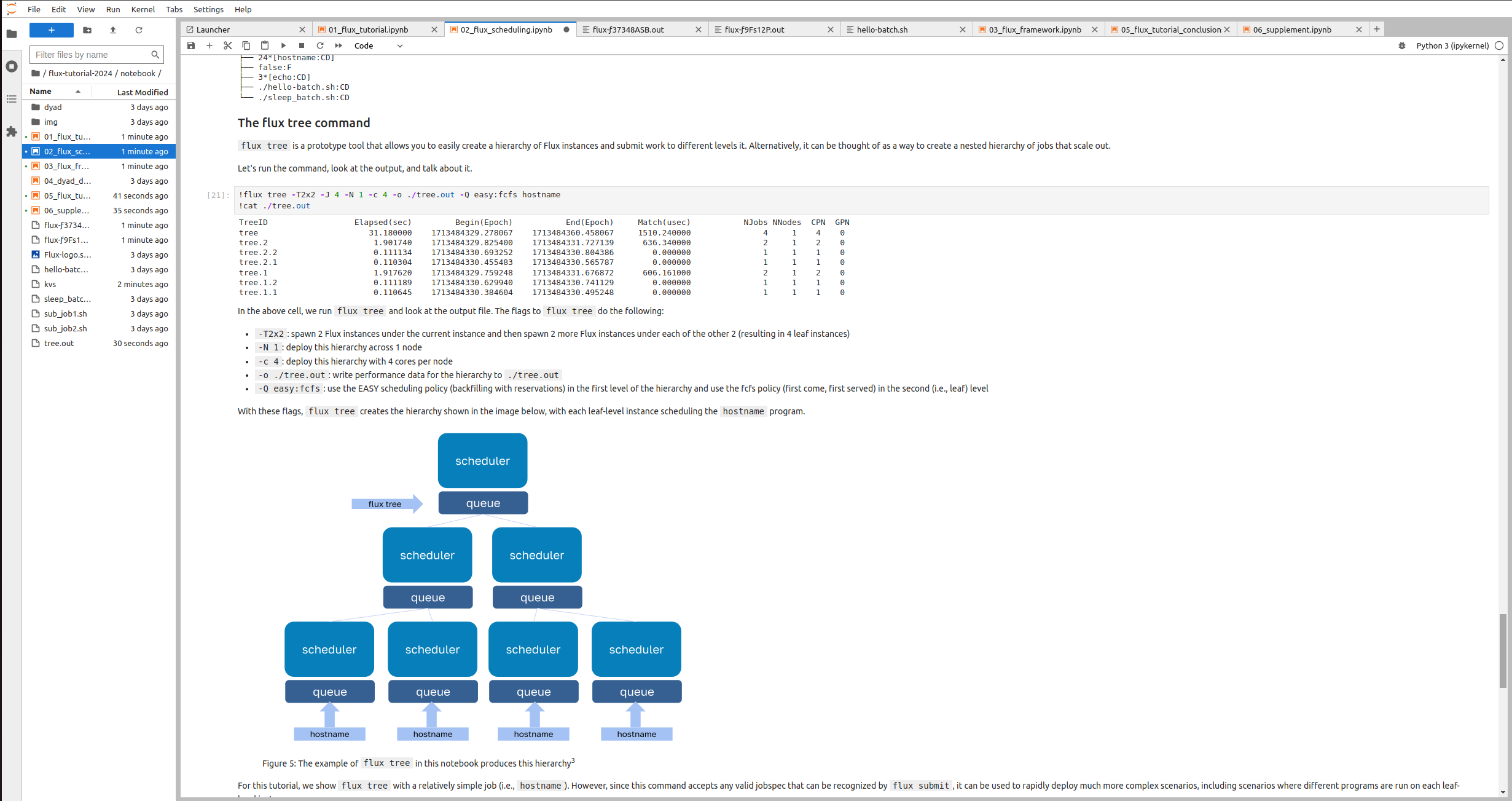Click the upload files icon
Viewport: 1512px width, 801px height.
coord(113,30)
